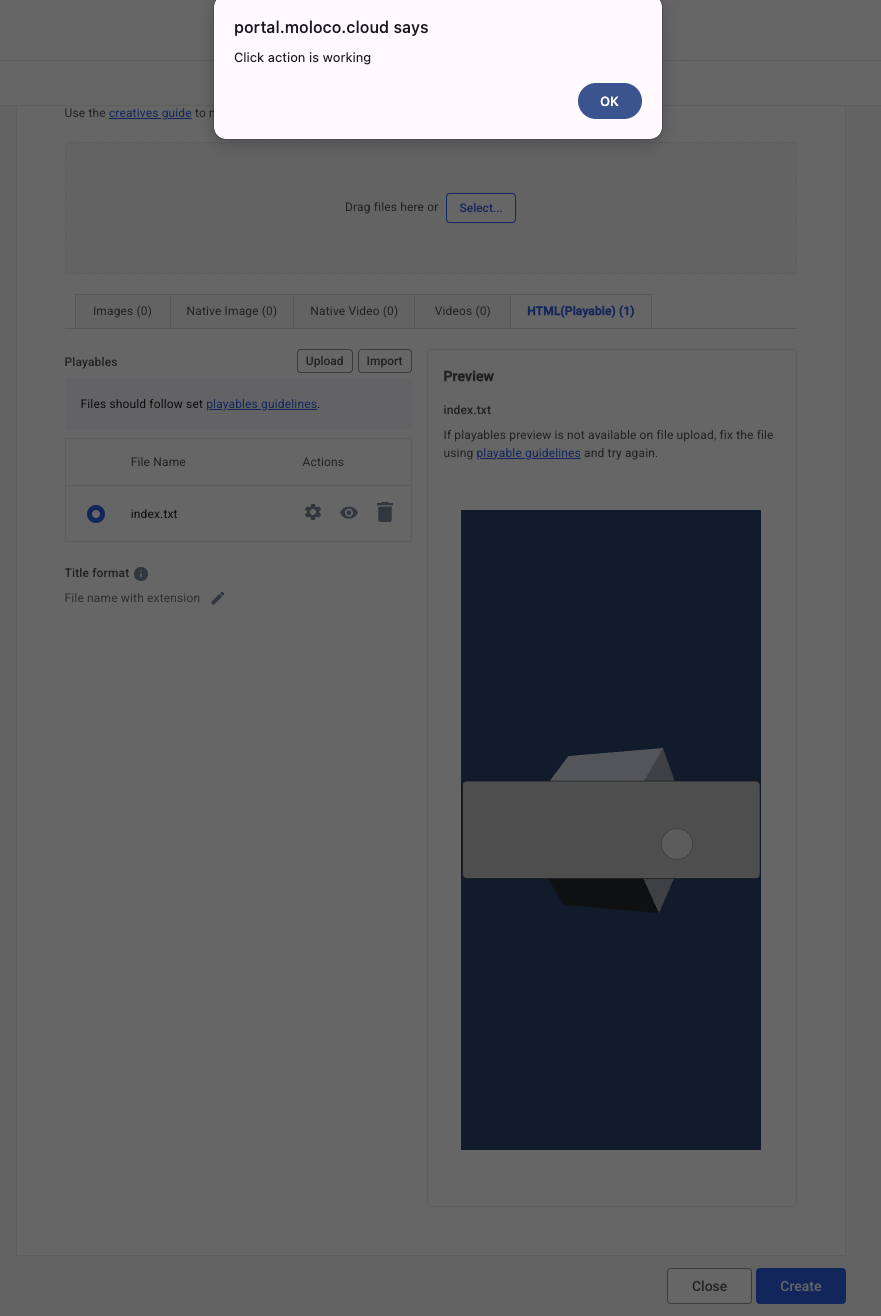
Task: Switch to the Native Video (0) tab
Action: tap(354, 311)
